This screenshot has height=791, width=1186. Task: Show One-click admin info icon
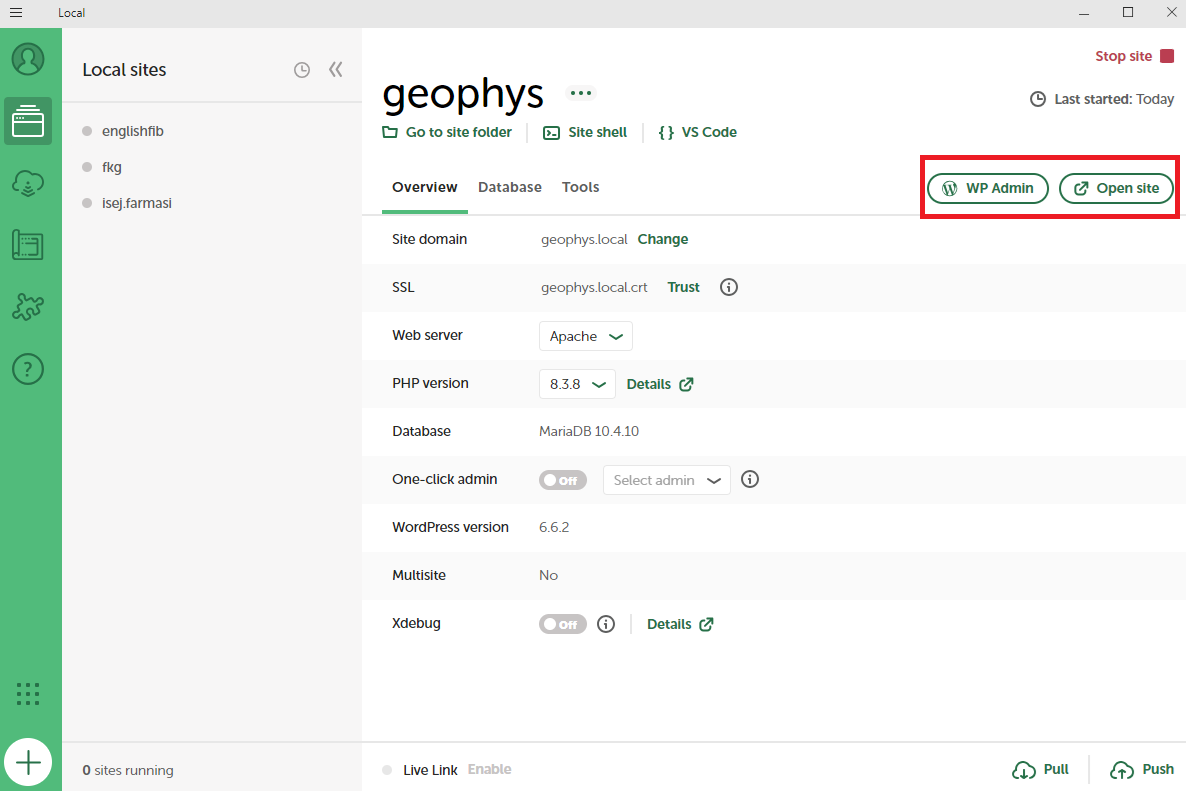[x=750, y=479]
